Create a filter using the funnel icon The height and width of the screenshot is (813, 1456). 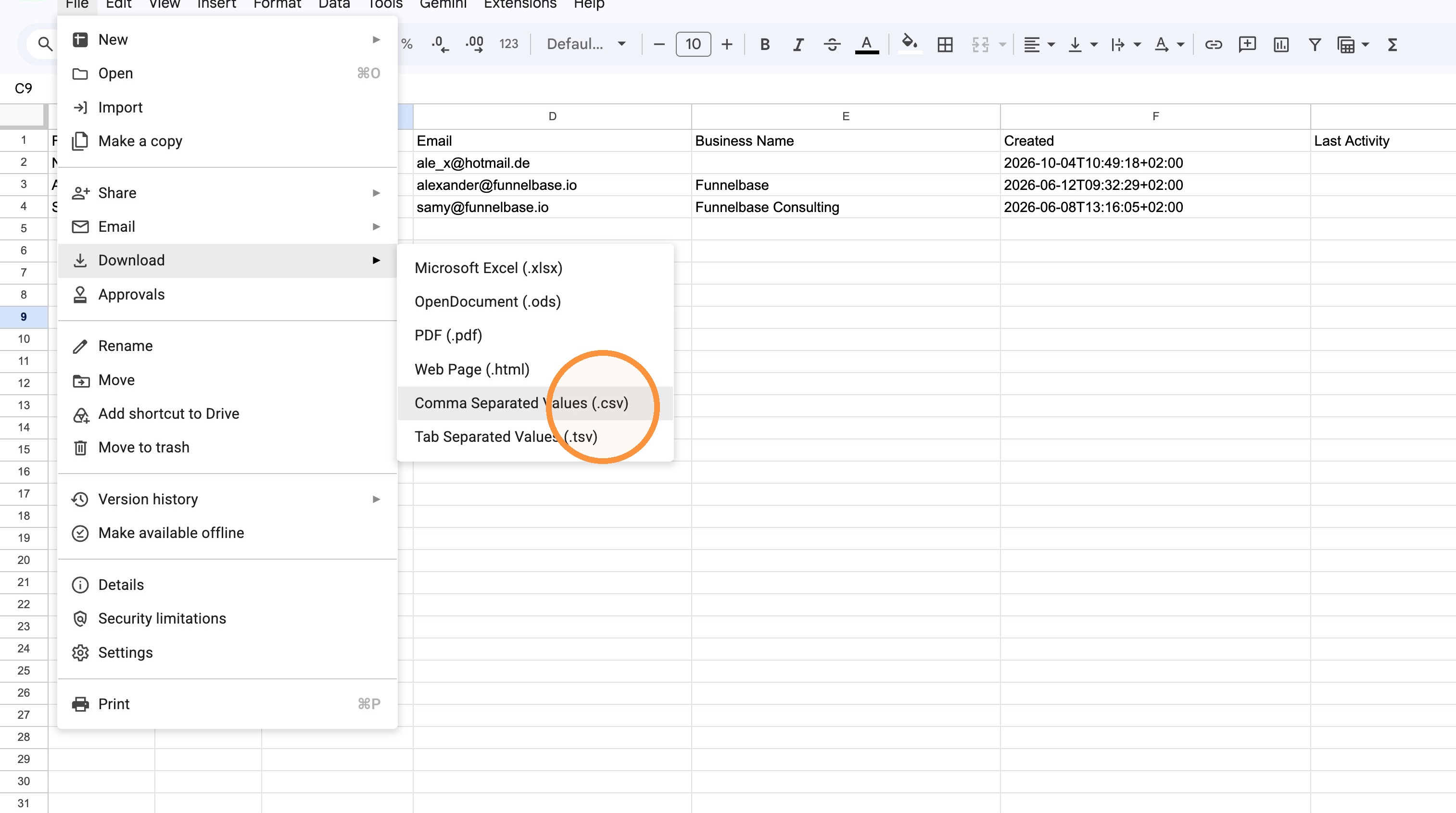point(1315,44)
